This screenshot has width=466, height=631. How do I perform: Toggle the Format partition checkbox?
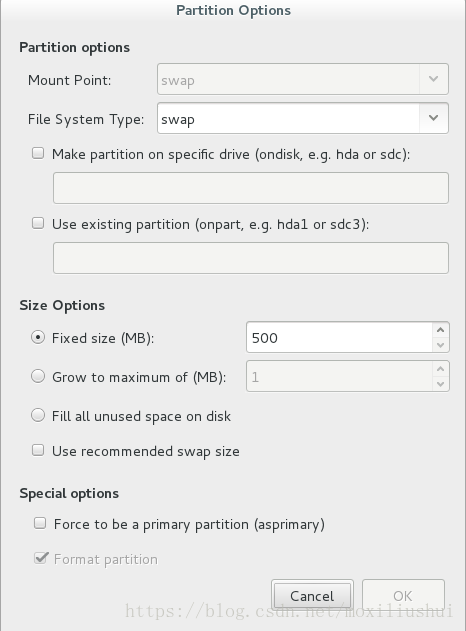coord(41,558)
